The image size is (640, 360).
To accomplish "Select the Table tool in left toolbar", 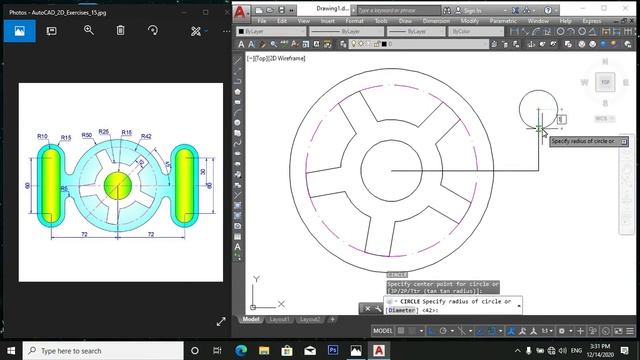I will 238,236.
